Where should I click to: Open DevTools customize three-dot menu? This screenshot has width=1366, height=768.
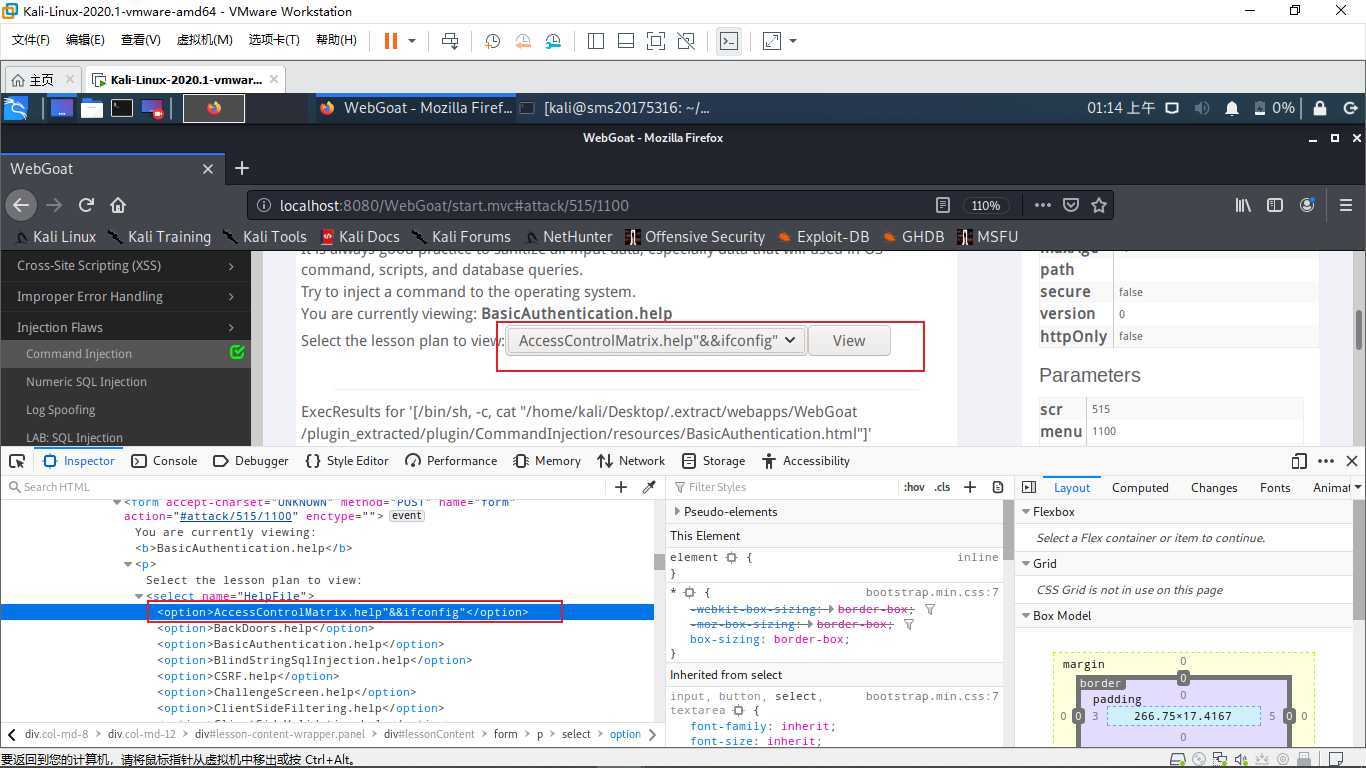coord(1326,461)
